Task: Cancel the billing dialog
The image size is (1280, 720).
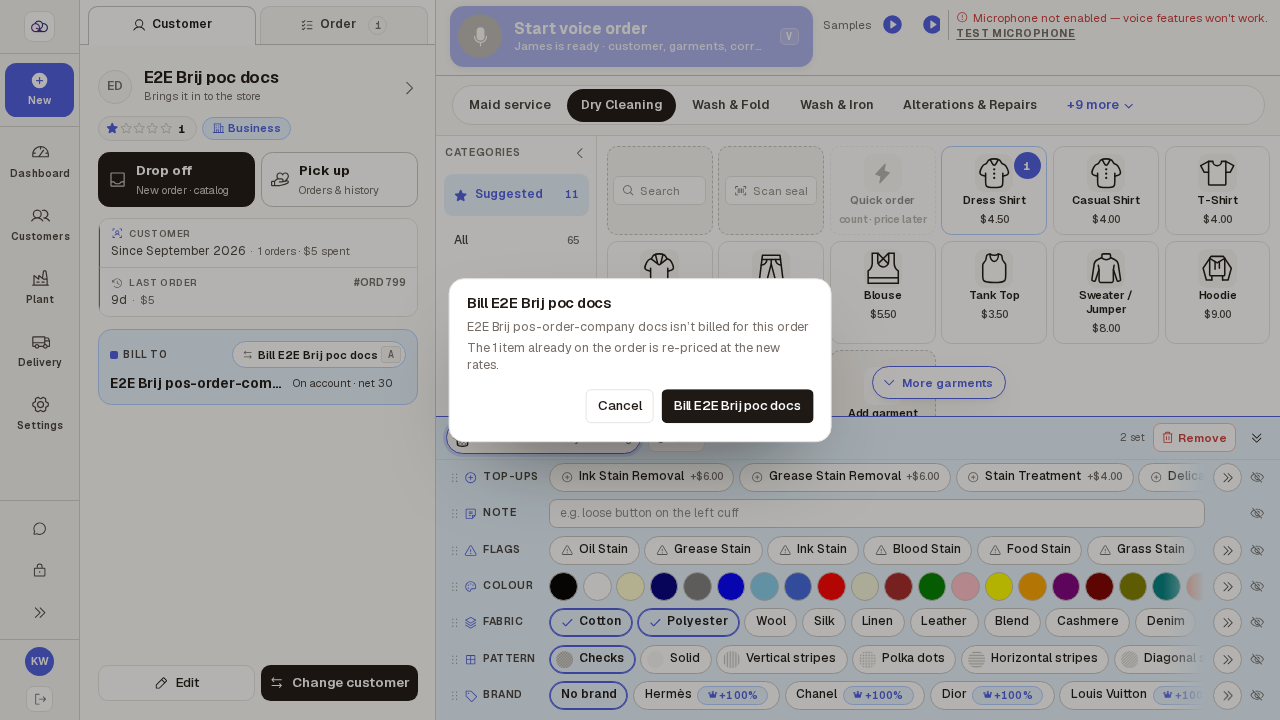Action: click(620, 406)
